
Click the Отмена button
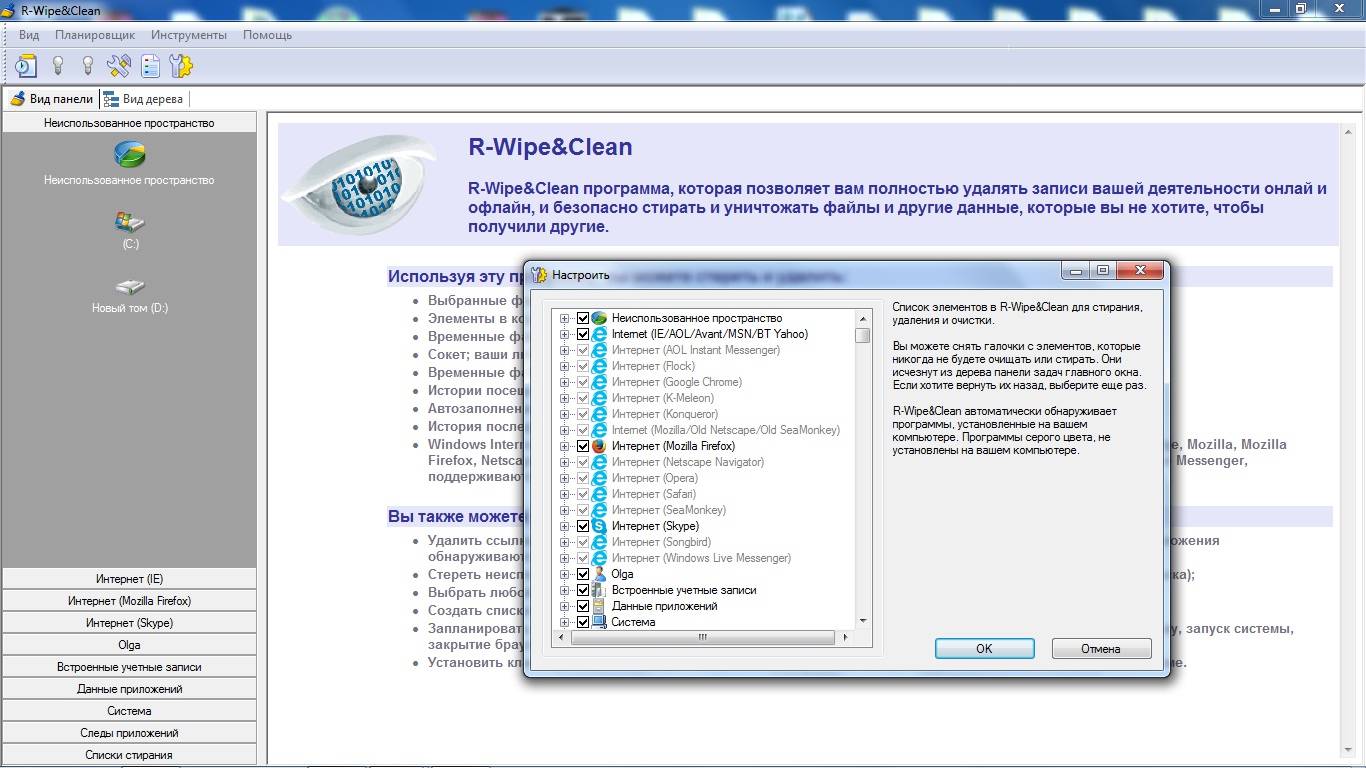(1101, 649)
